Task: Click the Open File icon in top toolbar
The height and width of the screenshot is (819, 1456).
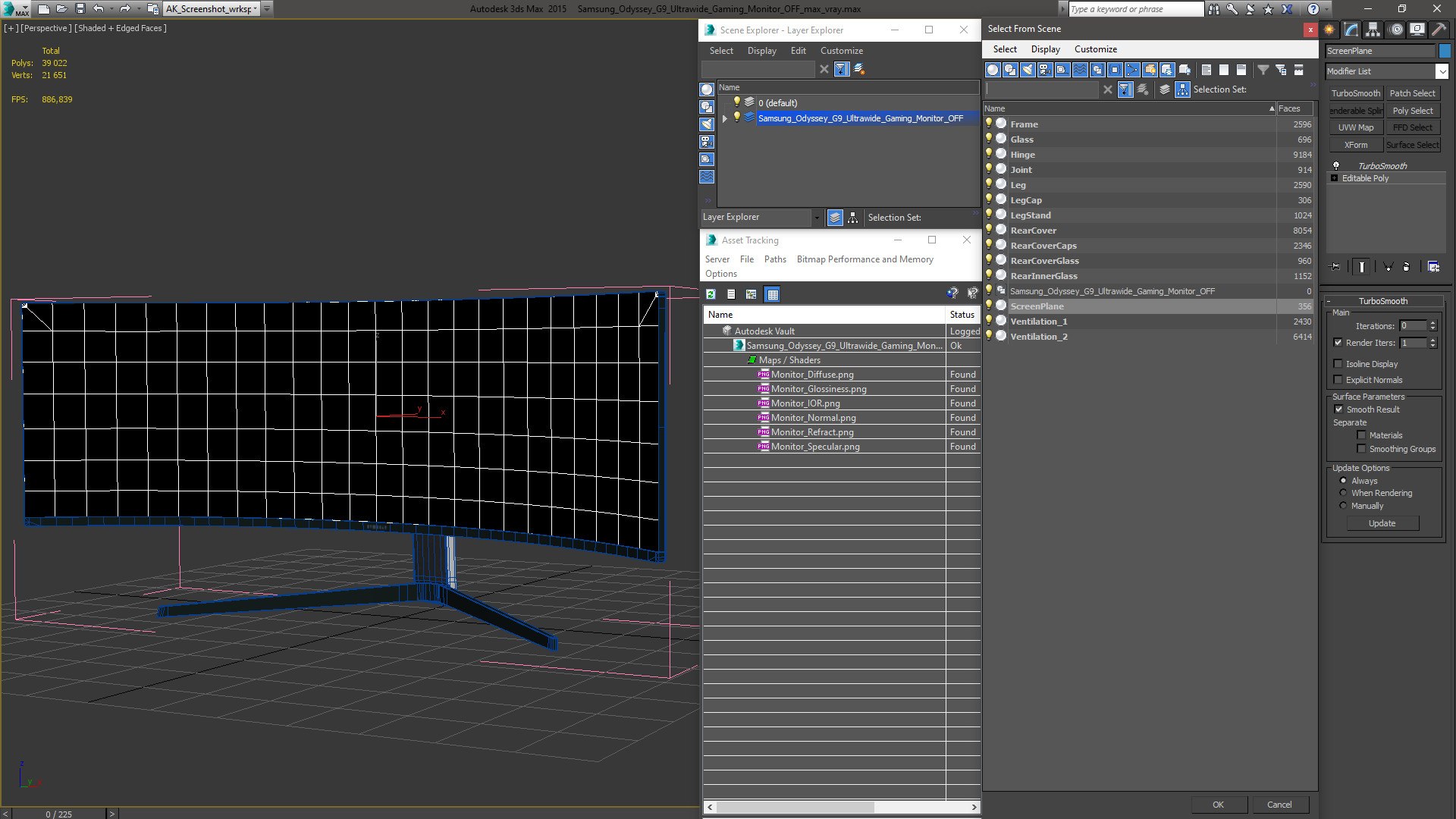Action: point(61,9)
